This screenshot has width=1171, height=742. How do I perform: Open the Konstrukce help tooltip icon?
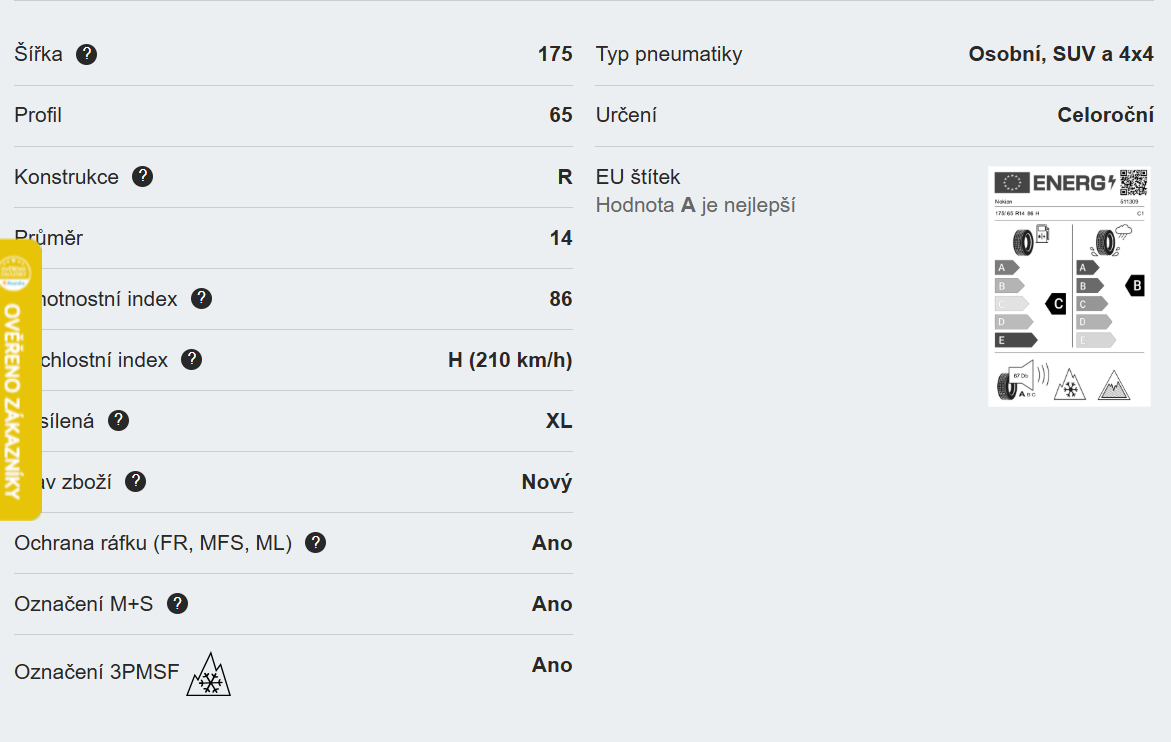pyautogui.click(x=143, y=177)
